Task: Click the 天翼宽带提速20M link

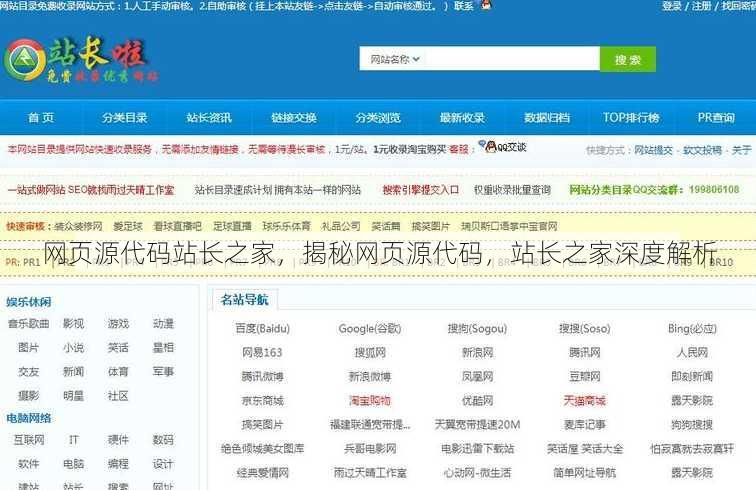Action: (477, 425)
